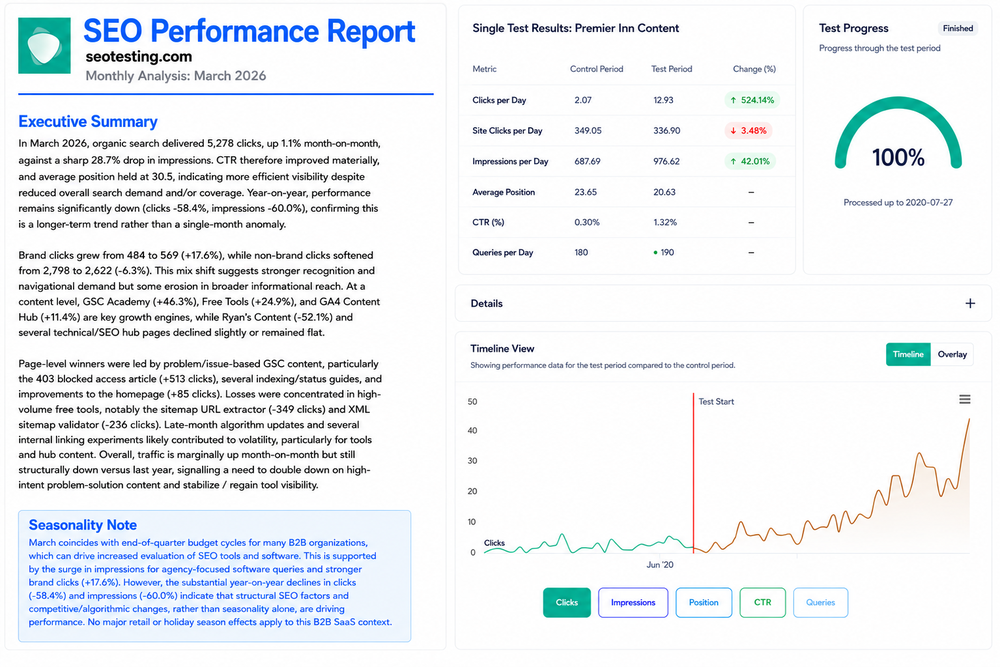Click the 524.14% change badge
This screenshot has height=667, width=1000.
(x=752, y=100)
